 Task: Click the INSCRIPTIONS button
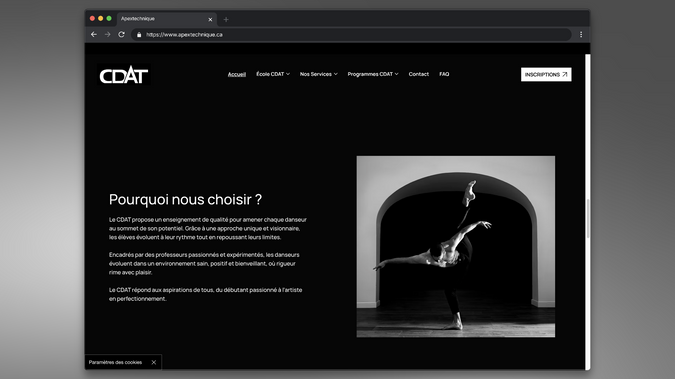tap(546, 75)
